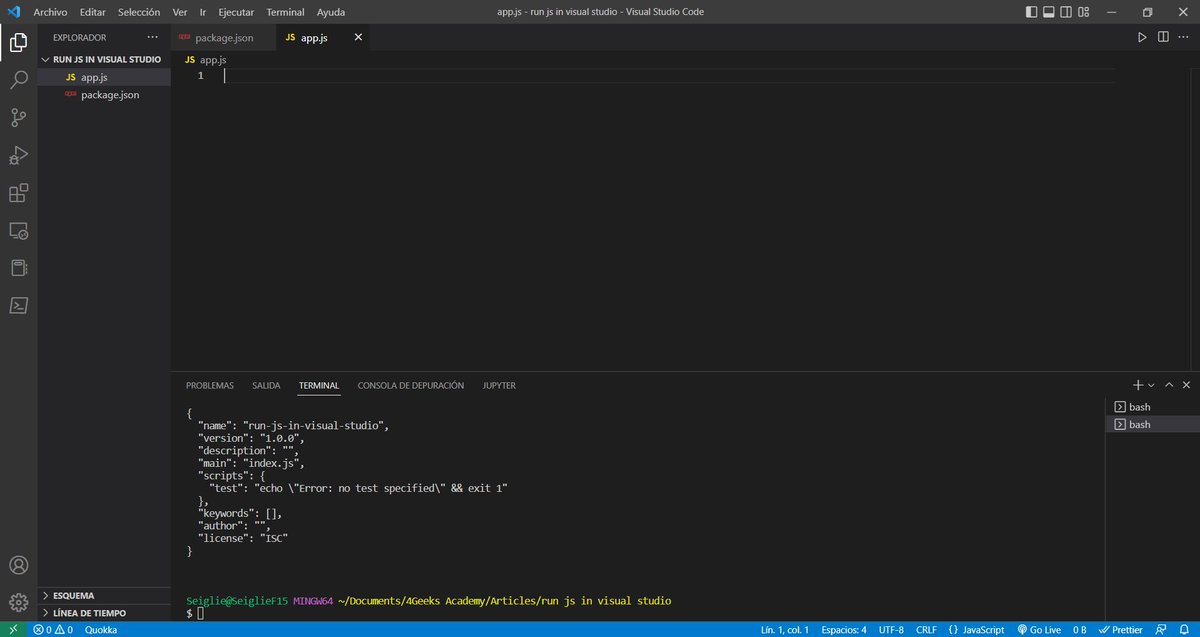Click Prettier in the status bar

[x=1120, y=630]
